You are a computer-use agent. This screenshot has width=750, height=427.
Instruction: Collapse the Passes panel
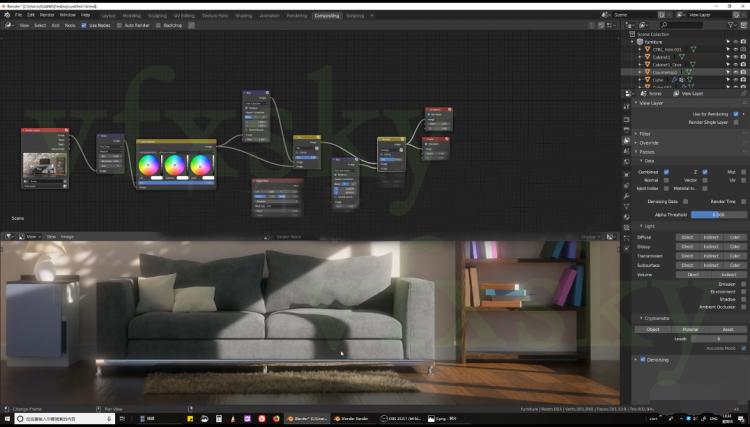tap(647, 152)
